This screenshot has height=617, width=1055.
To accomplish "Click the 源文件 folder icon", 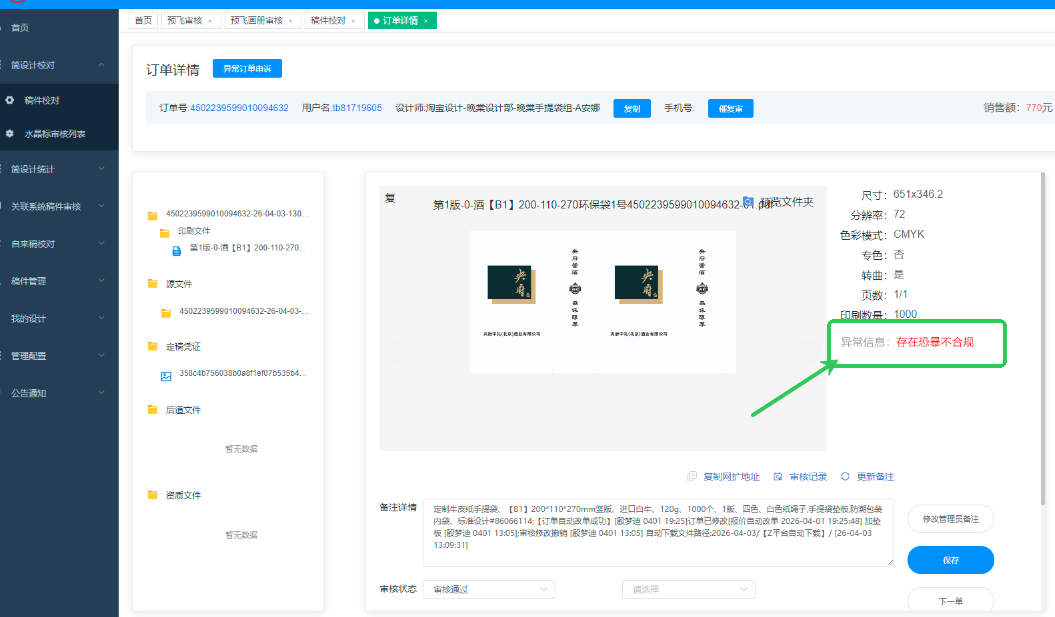I will (153, 284).
